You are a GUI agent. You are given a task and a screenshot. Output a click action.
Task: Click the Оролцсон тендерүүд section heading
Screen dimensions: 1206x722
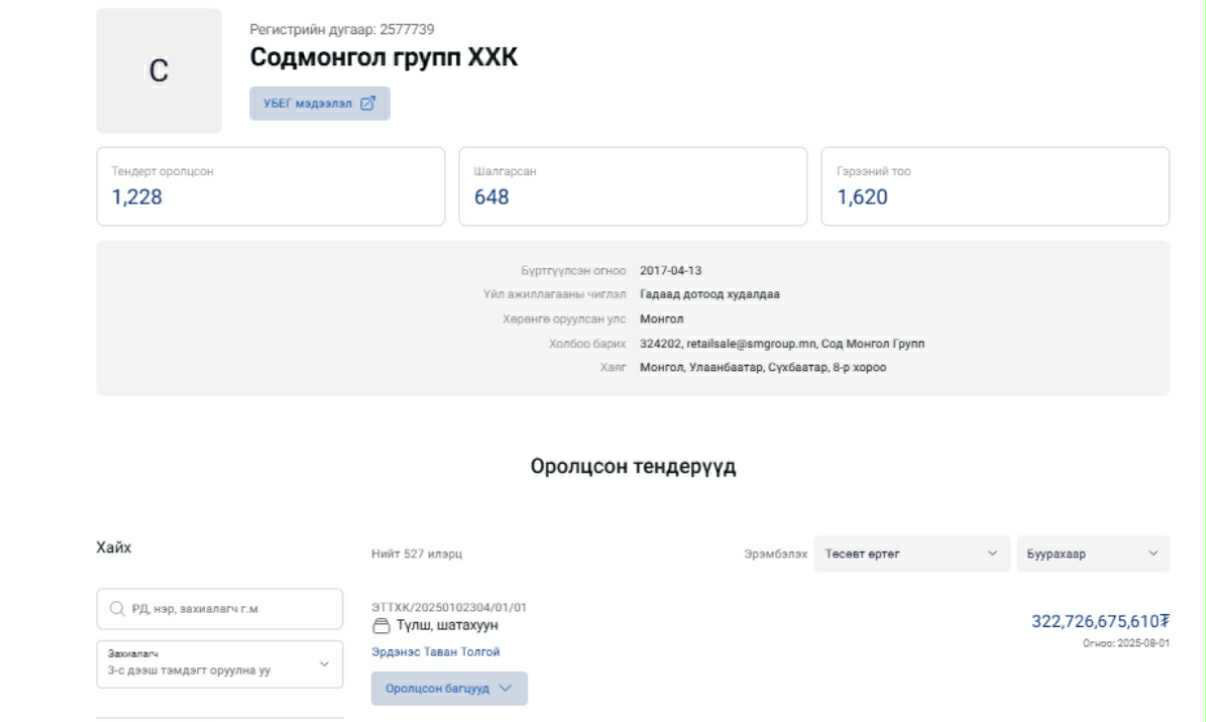(x=632, y=467)
